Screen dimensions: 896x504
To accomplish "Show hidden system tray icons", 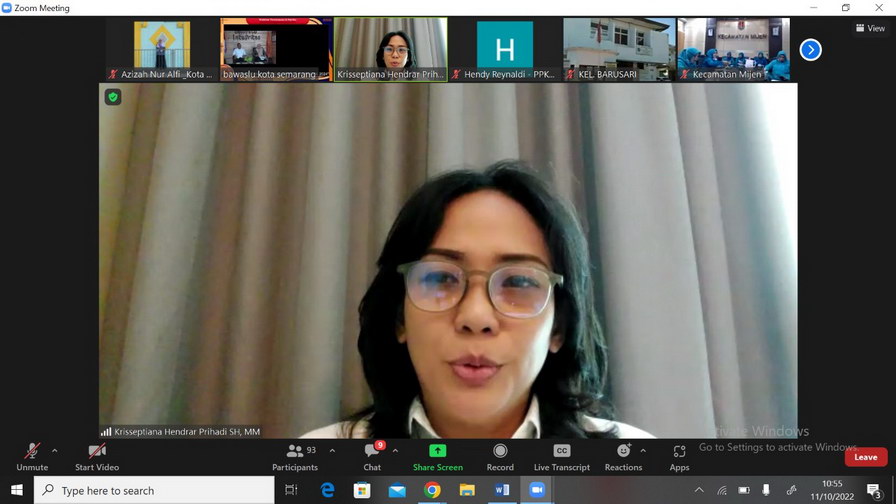I will pos(699,490).
